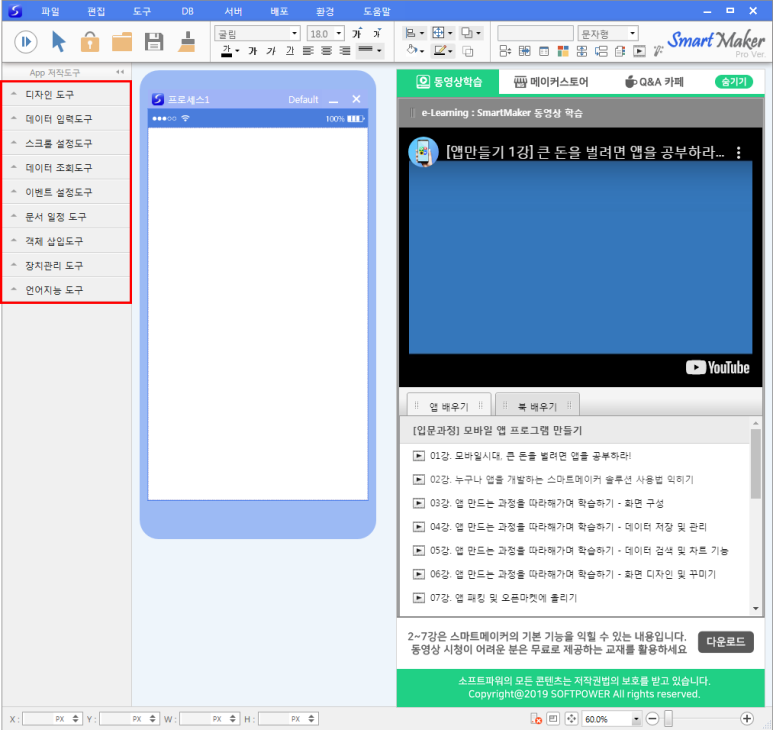Open the 파일 menu
The image size is (773, 730).
[51, 11]
